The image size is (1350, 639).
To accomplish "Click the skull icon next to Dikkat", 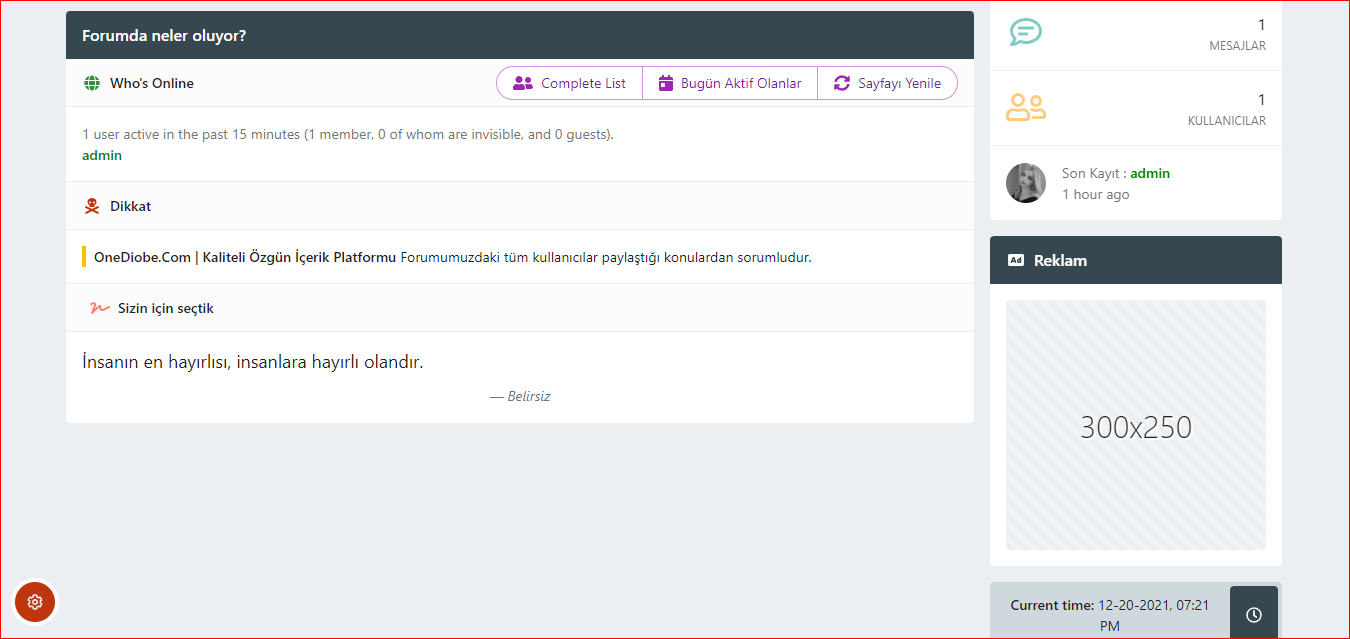I will tap(92, 207).
